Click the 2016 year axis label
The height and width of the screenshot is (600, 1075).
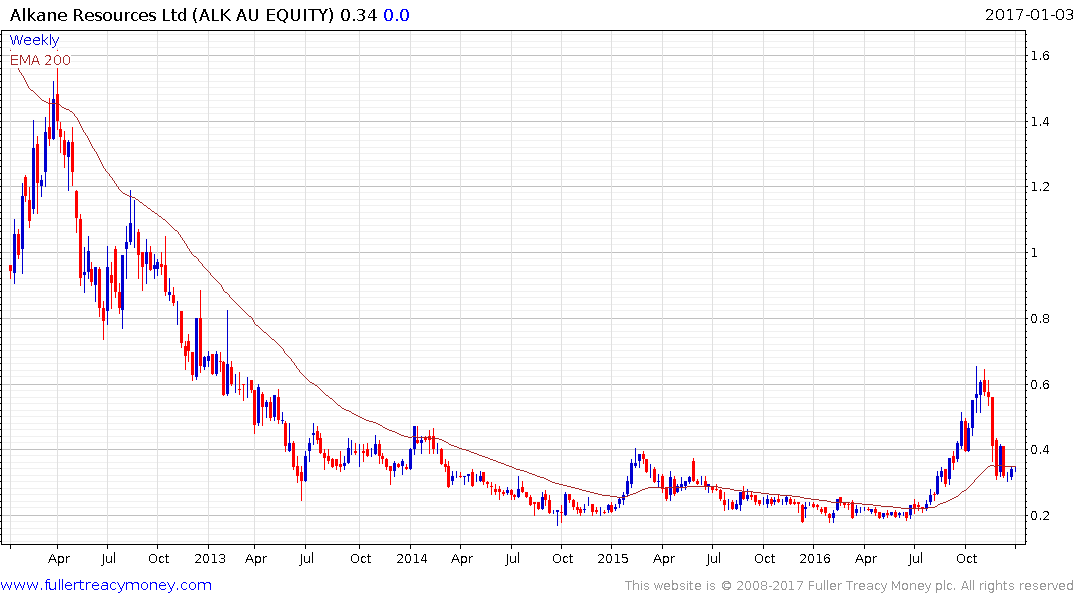(x=814, y=559)
